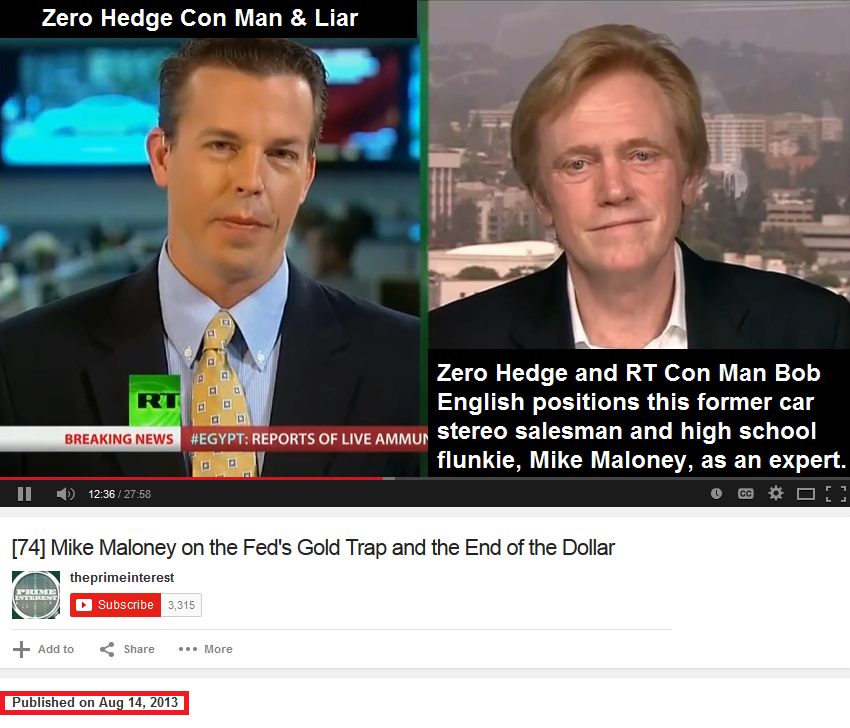Toggle closed captions CC button
This screenshot has width=850, height=728.
tap(746, 494)
